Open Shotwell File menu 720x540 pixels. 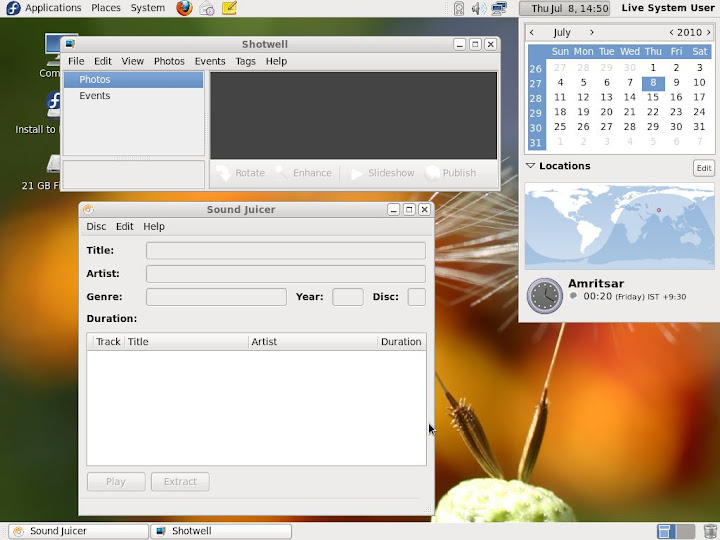click(x=76, y=61)
